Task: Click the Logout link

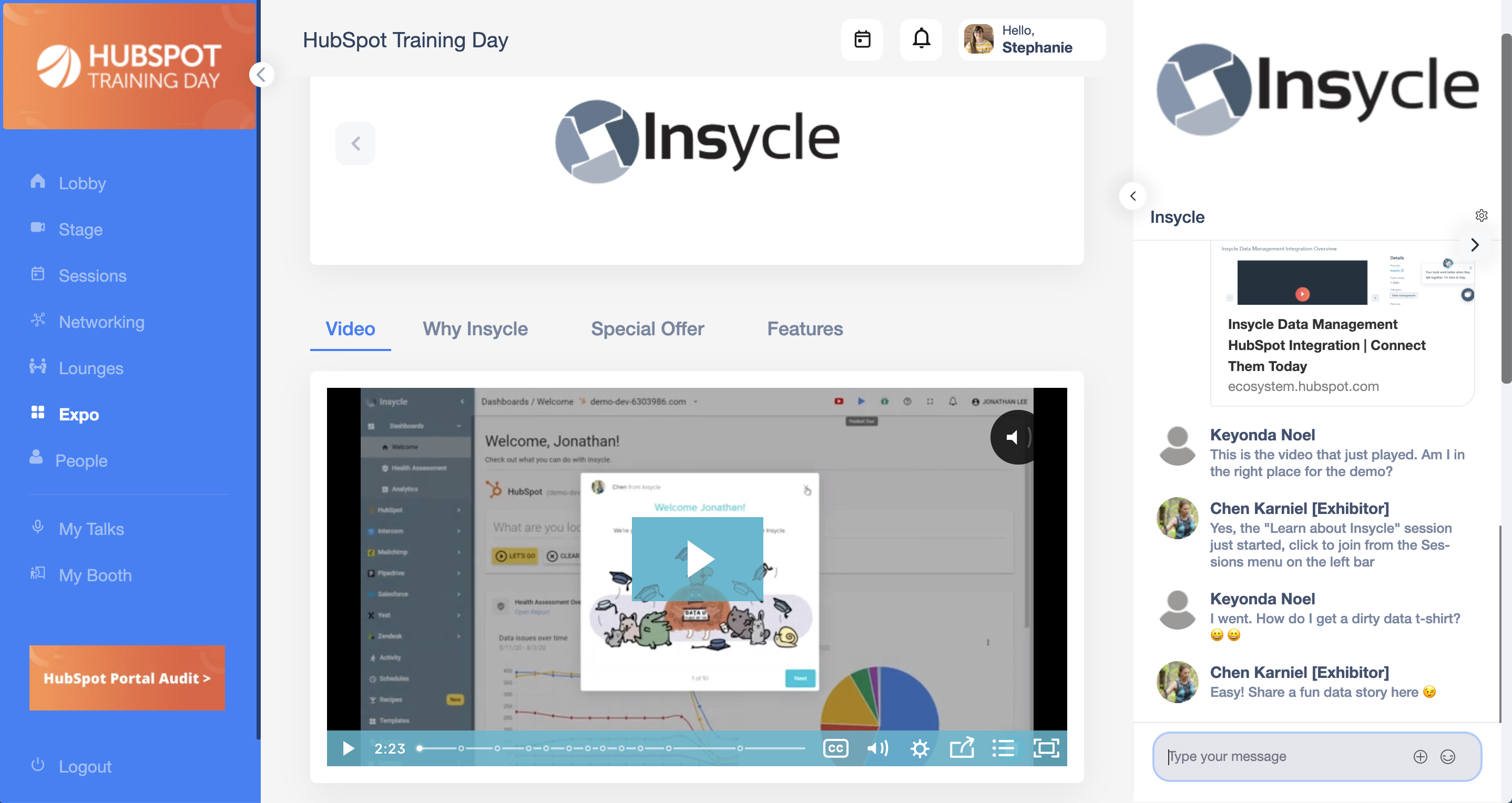Action: 70,766
